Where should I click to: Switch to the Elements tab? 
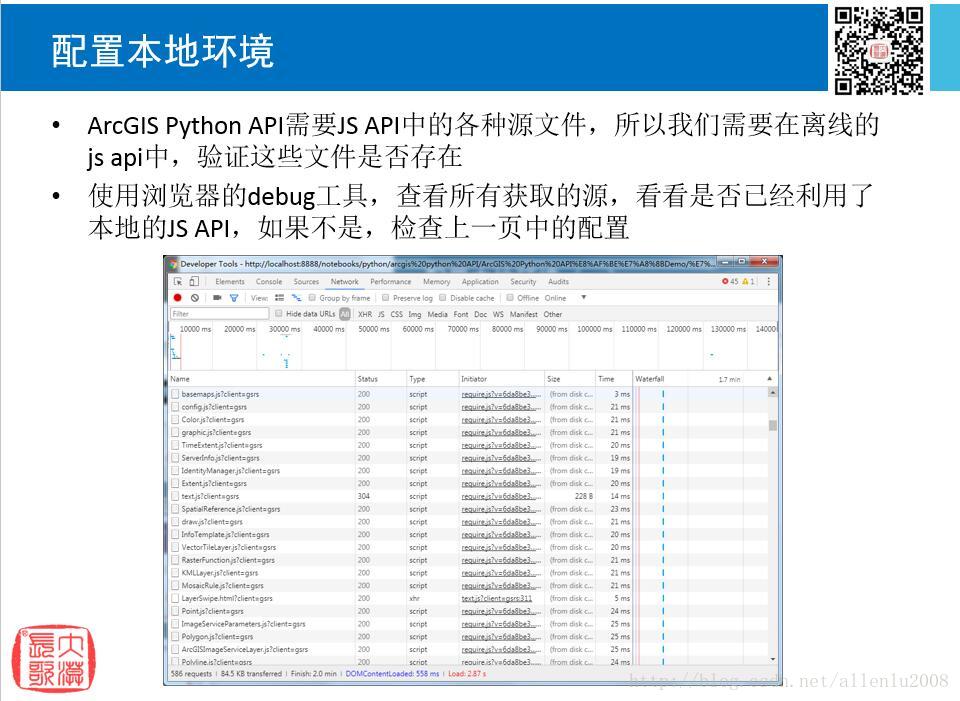click(x=230, y=282)
